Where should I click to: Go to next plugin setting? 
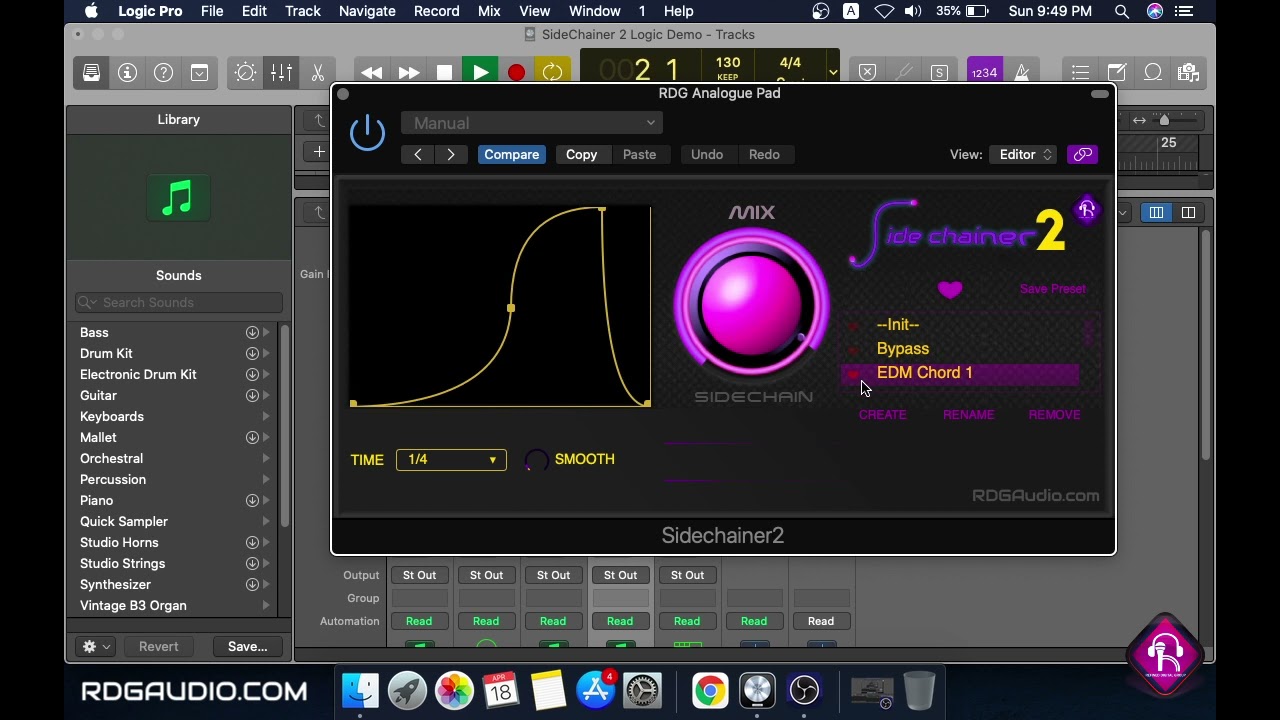tap(451, 154)
